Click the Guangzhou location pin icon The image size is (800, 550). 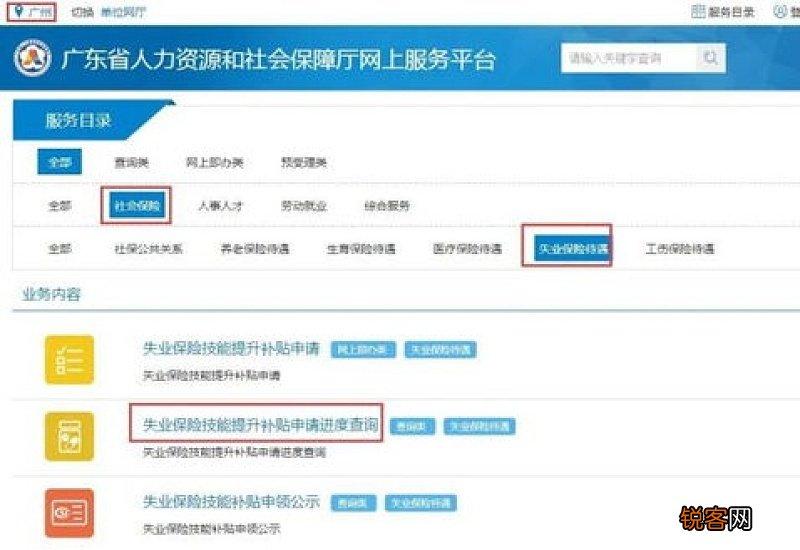[x=19, y=11]
